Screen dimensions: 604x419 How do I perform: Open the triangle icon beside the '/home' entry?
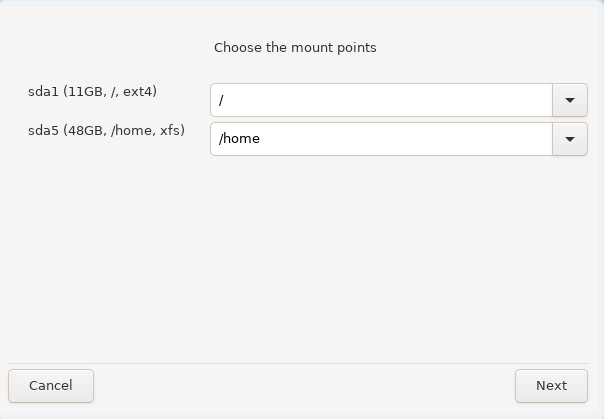point(570,139)
